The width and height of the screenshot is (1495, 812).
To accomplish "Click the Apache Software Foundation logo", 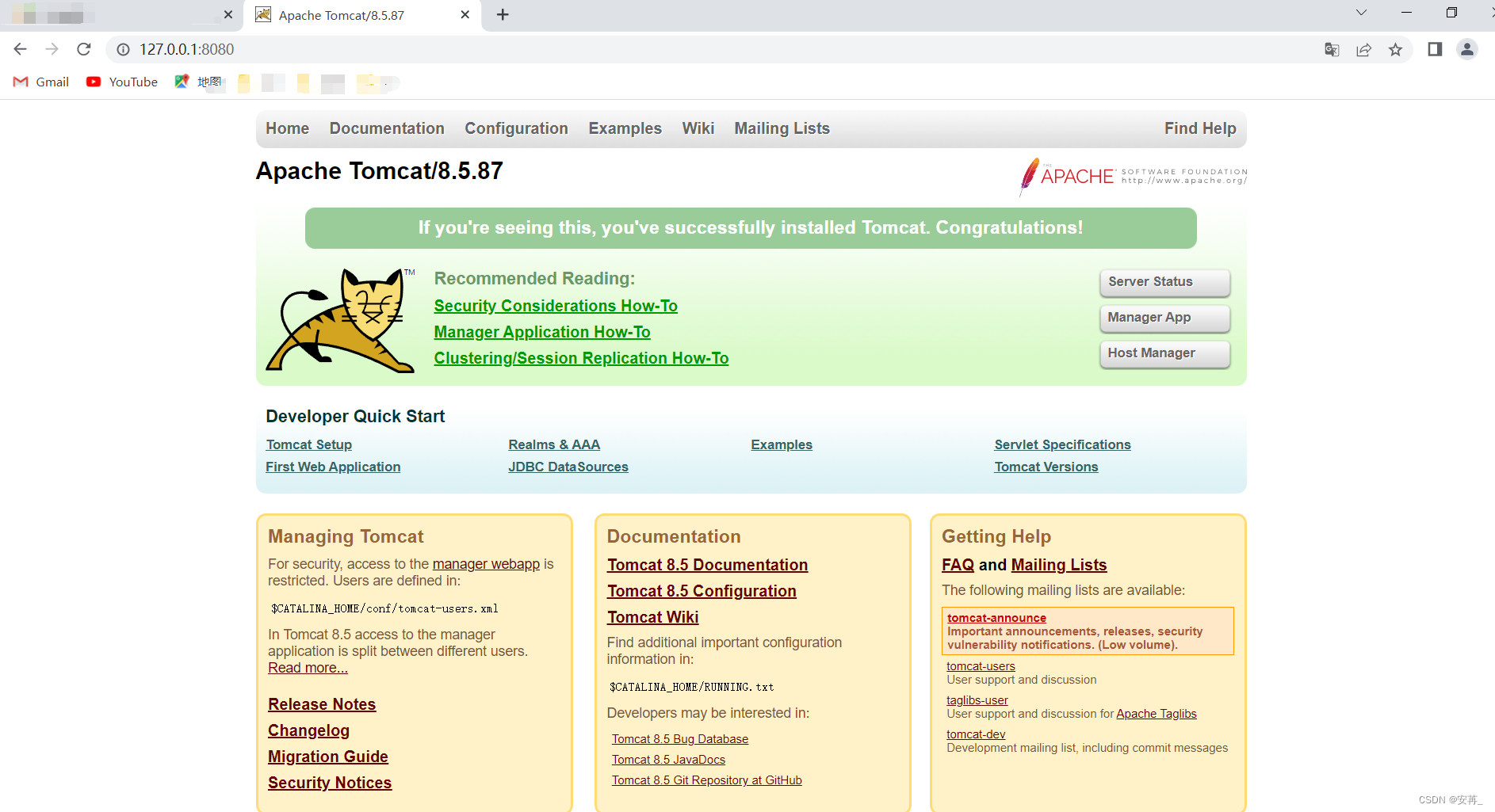I will coord(1133,176).
